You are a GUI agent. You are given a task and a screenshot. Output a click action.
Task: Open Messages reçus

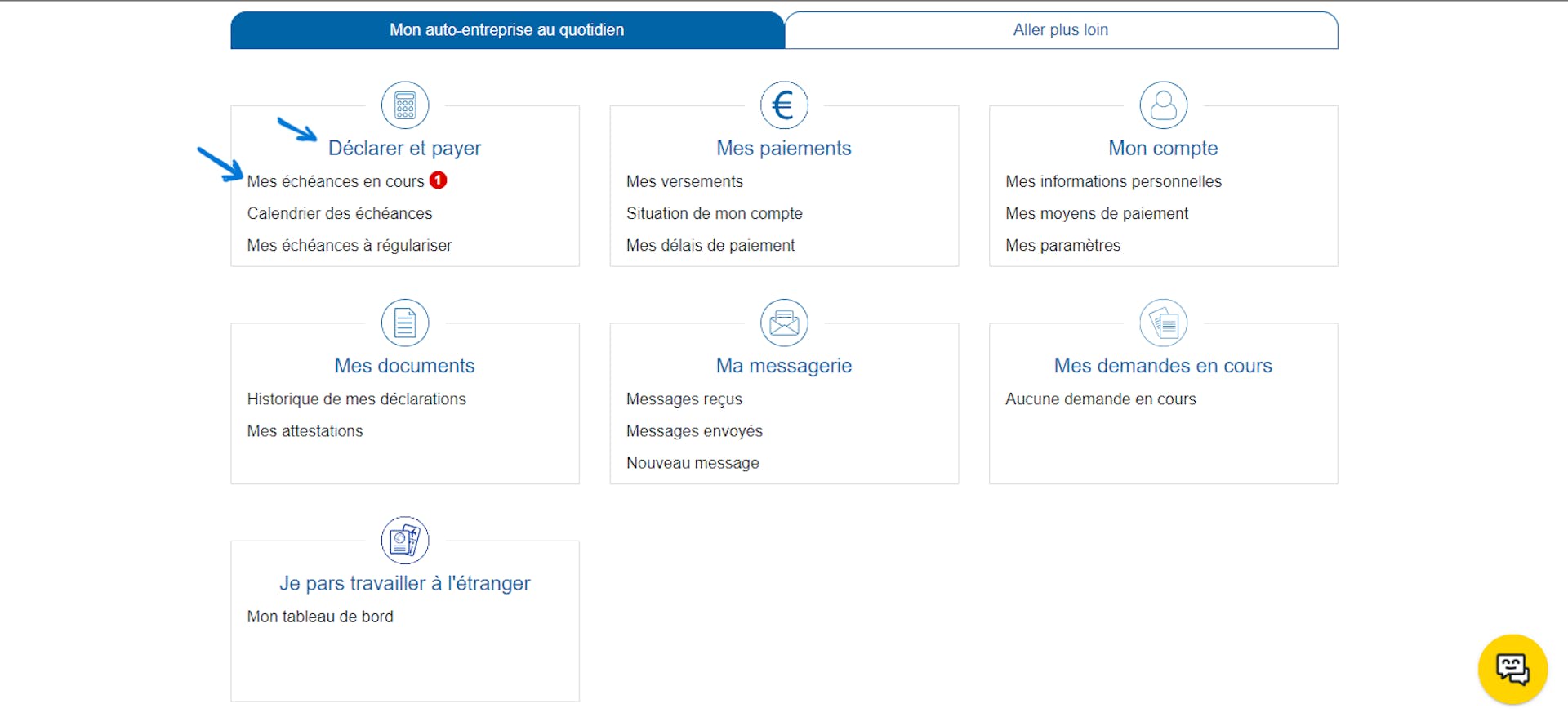pos(684,399)
